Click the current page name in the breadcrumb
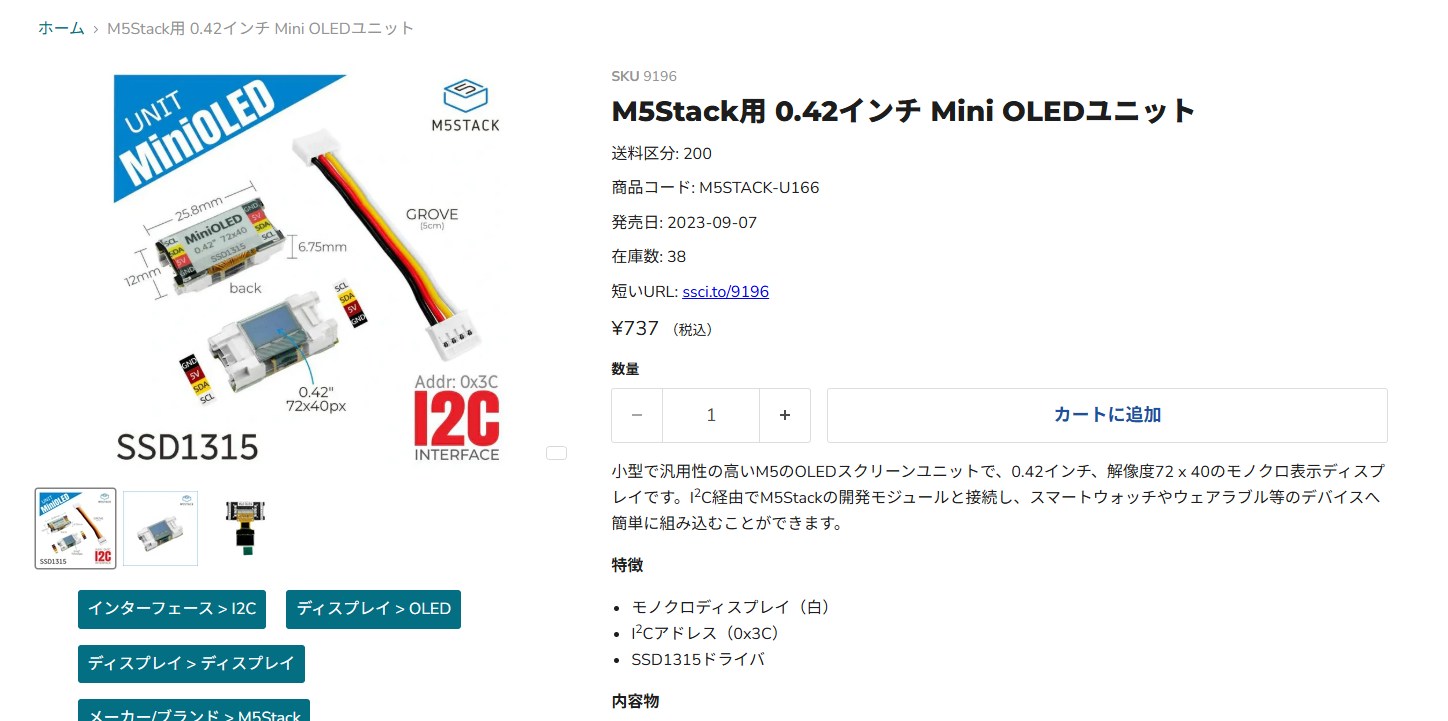 [260, 28]
